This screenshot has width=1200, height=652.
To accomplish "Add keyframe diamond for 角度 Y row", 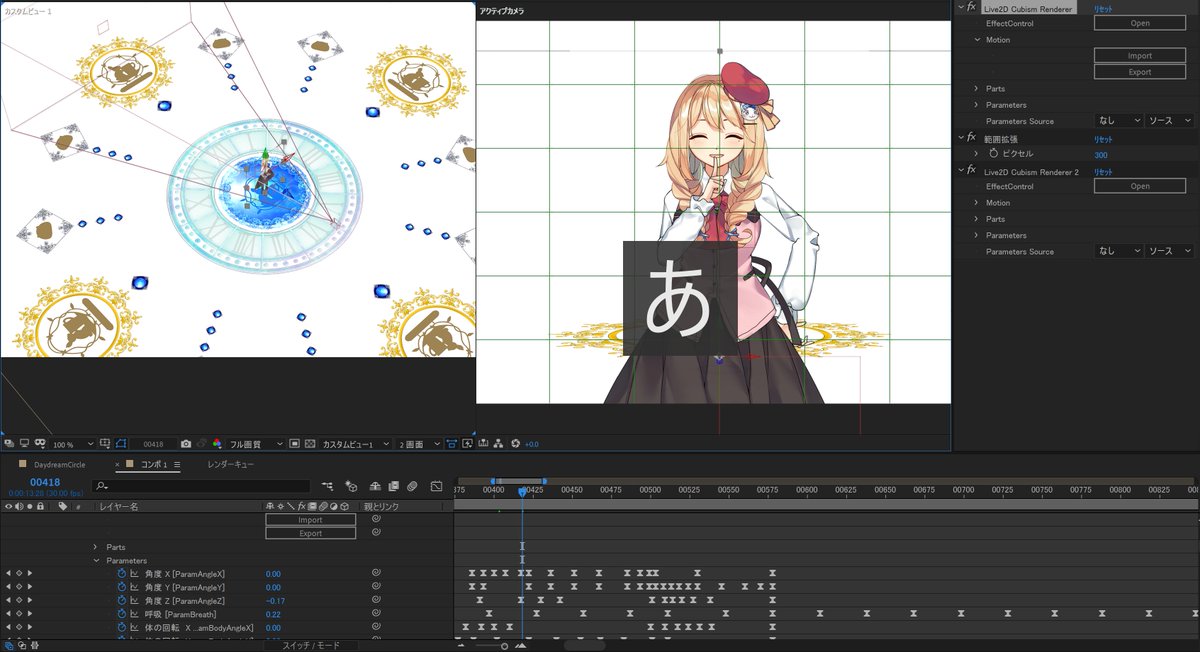I will 18,587.
